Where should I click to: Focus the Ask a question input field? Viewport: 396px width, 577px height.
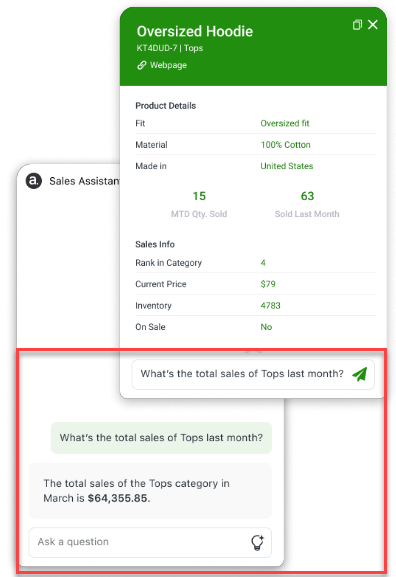click(x=150, y=542)
